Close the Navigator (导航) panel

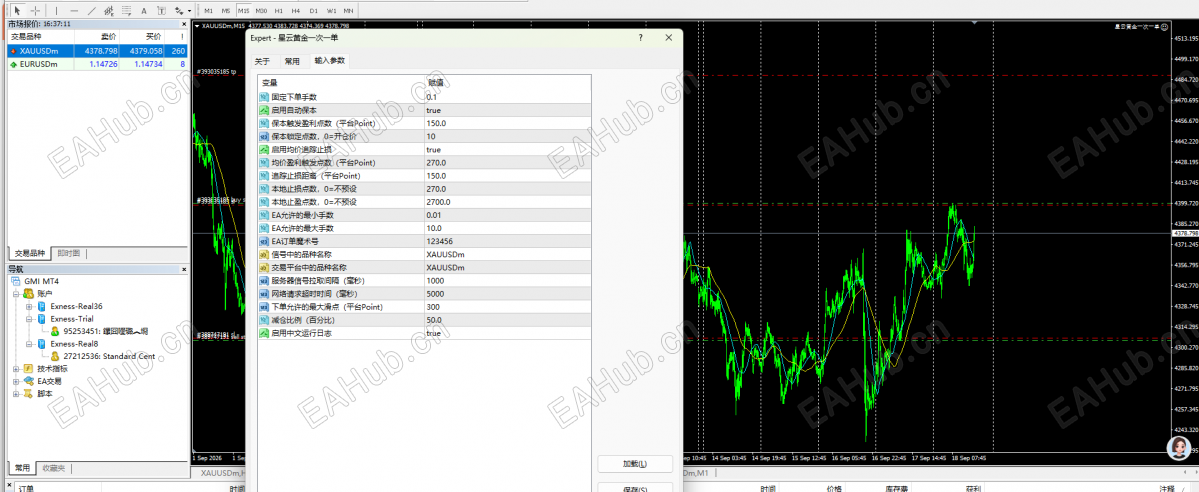click(184, 269)
